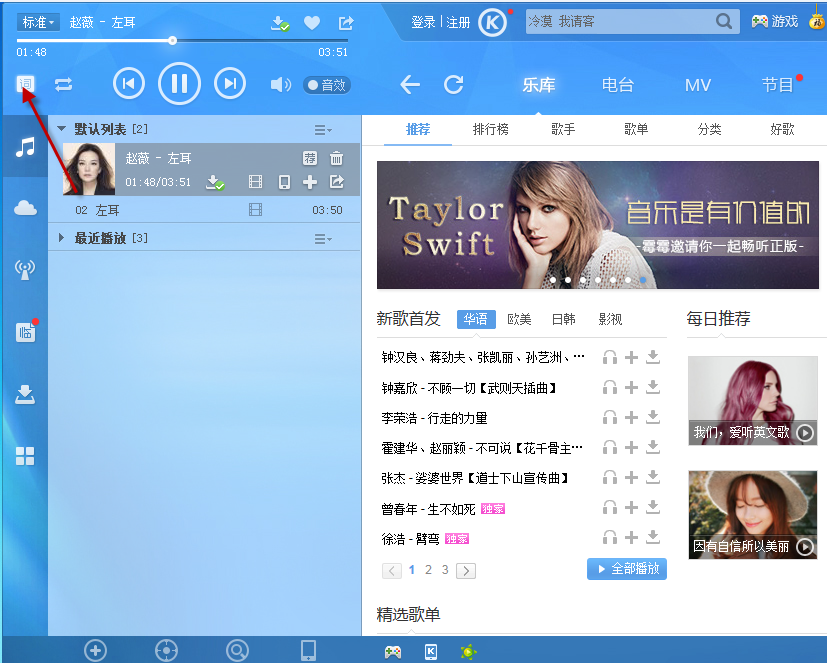The image size is (827, 663).
Task: Click the search magnifier icon
Action: pyautogui.click(x=724, y=22)
